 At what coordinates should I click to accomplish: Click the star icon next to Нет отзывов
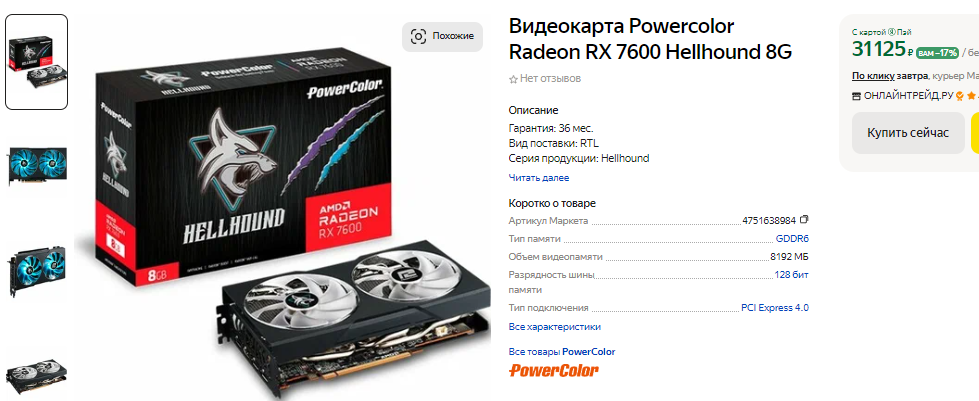pyautogui.click(x=513, y=79)
